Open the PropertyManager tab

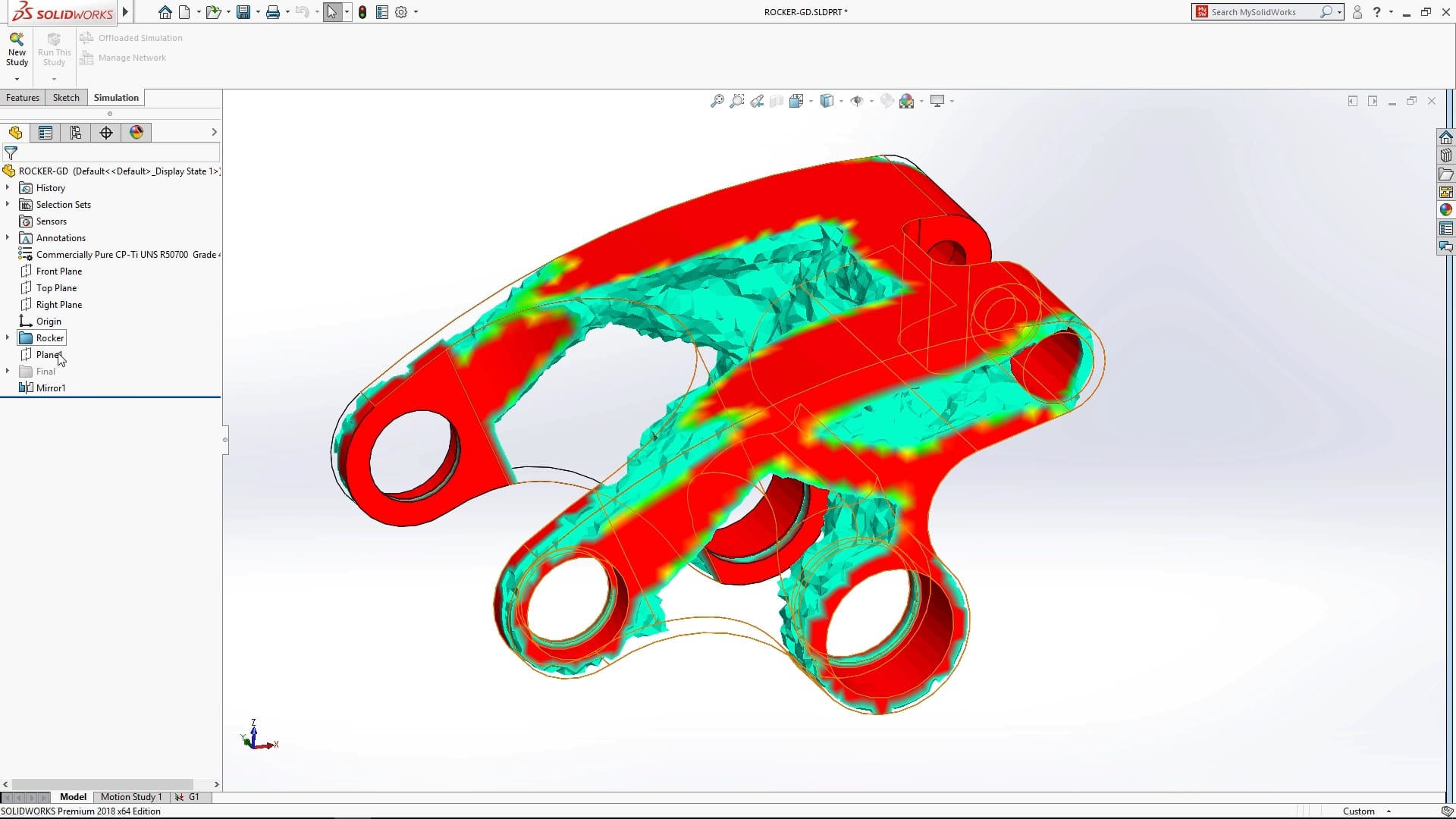45,133
